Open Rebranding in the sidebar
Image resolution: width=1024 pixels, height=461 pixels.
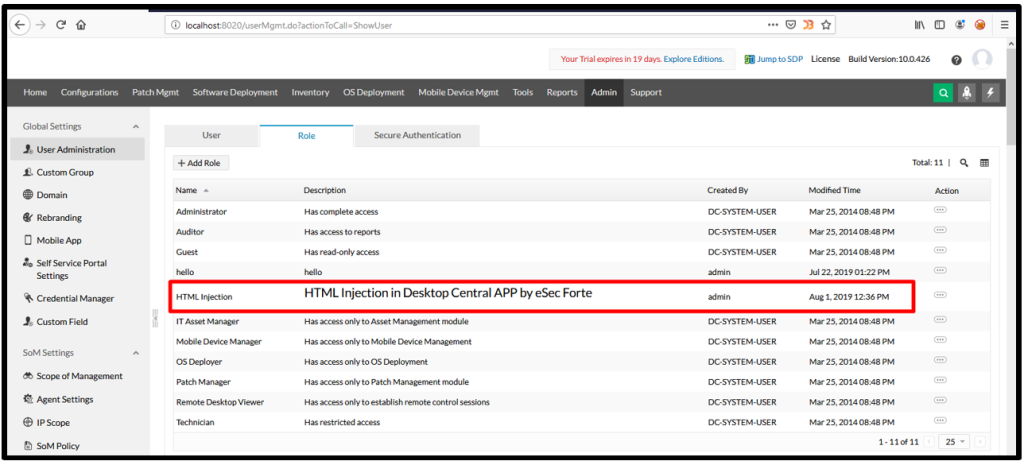click(x=59, y=217)
